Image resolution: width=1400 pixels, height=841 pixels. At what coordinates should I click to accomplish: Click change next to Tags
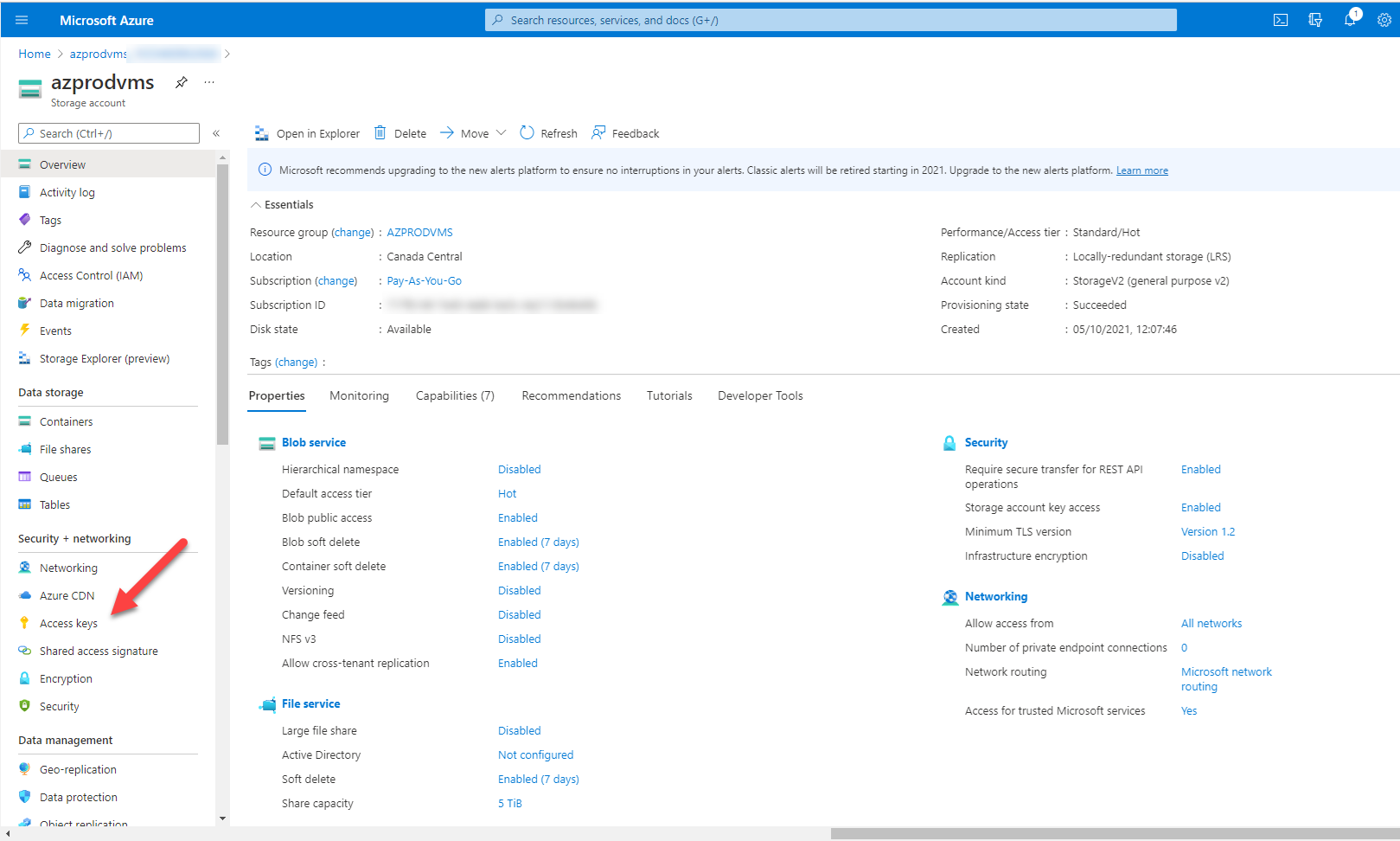(x=296, y=363)
